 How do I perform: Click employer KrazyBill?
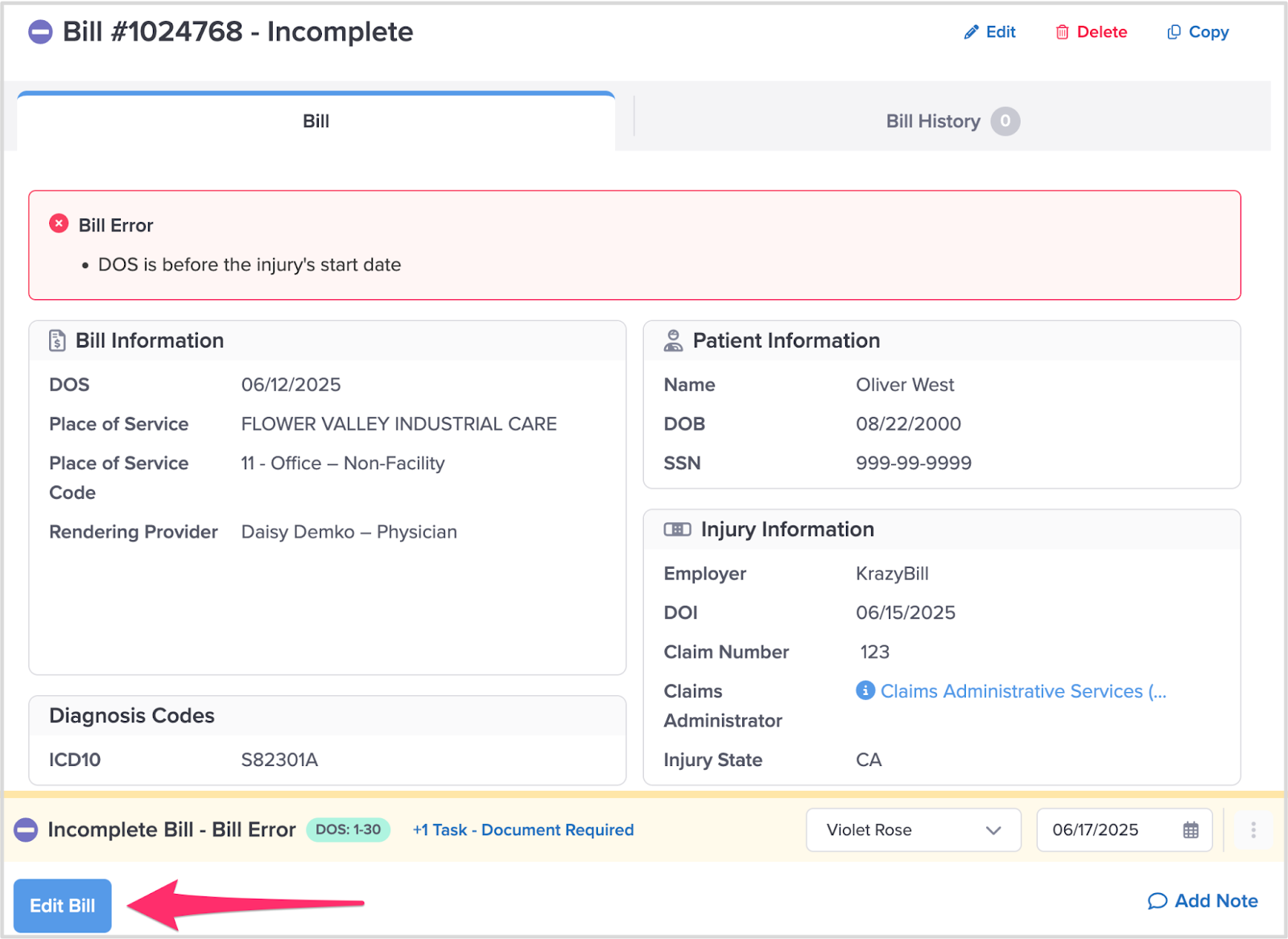pos(892,573)
